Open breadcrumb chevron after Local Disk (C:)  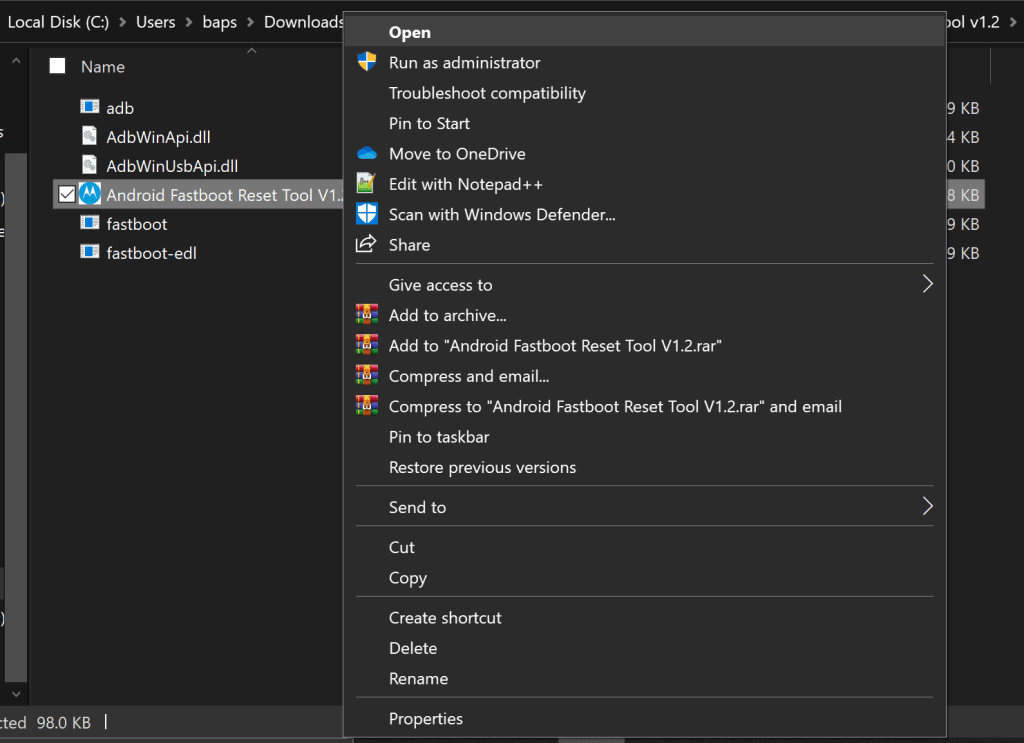[122, 22]
